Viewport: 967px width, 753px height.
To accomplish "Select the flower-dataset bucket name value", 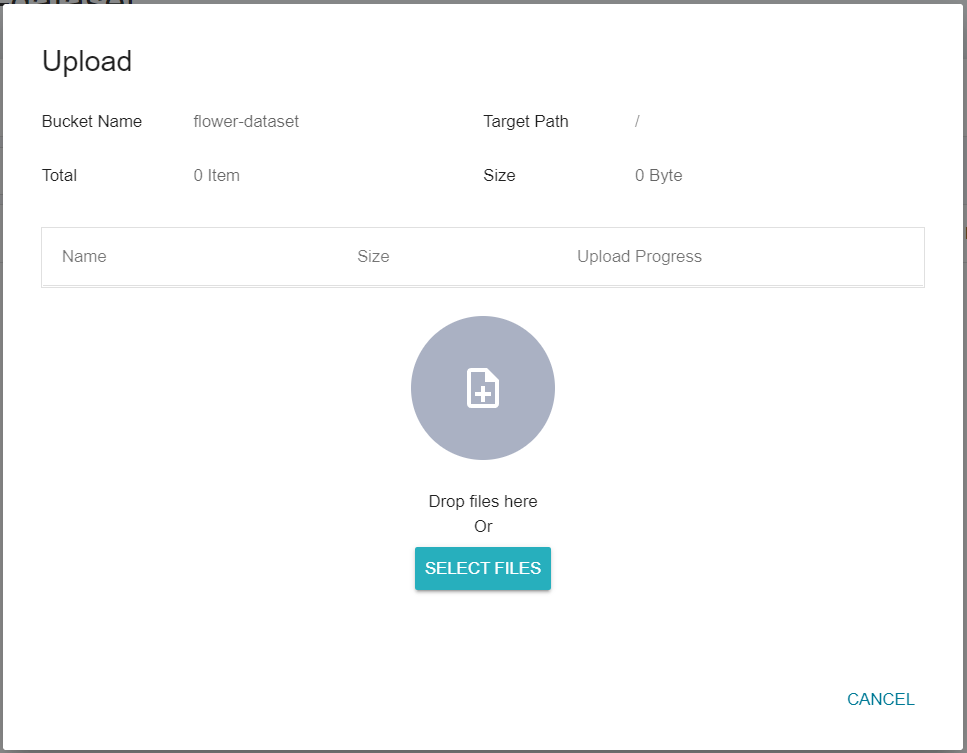I will click(246, 121).
